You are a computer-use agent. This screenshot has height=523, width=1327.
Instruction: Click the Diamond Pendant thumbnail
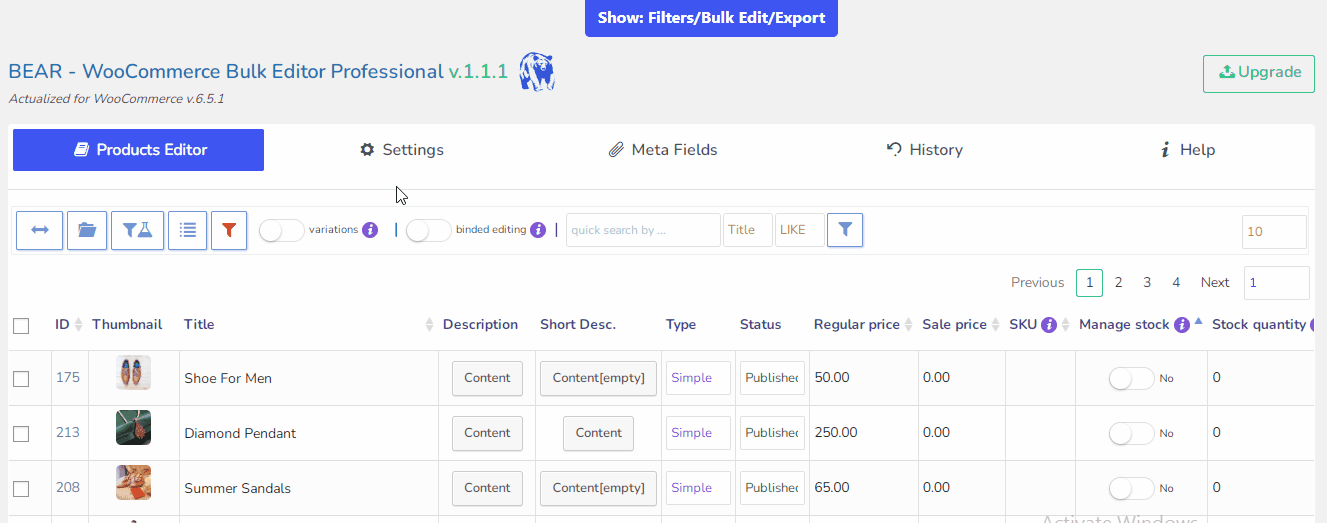(133, 428)
